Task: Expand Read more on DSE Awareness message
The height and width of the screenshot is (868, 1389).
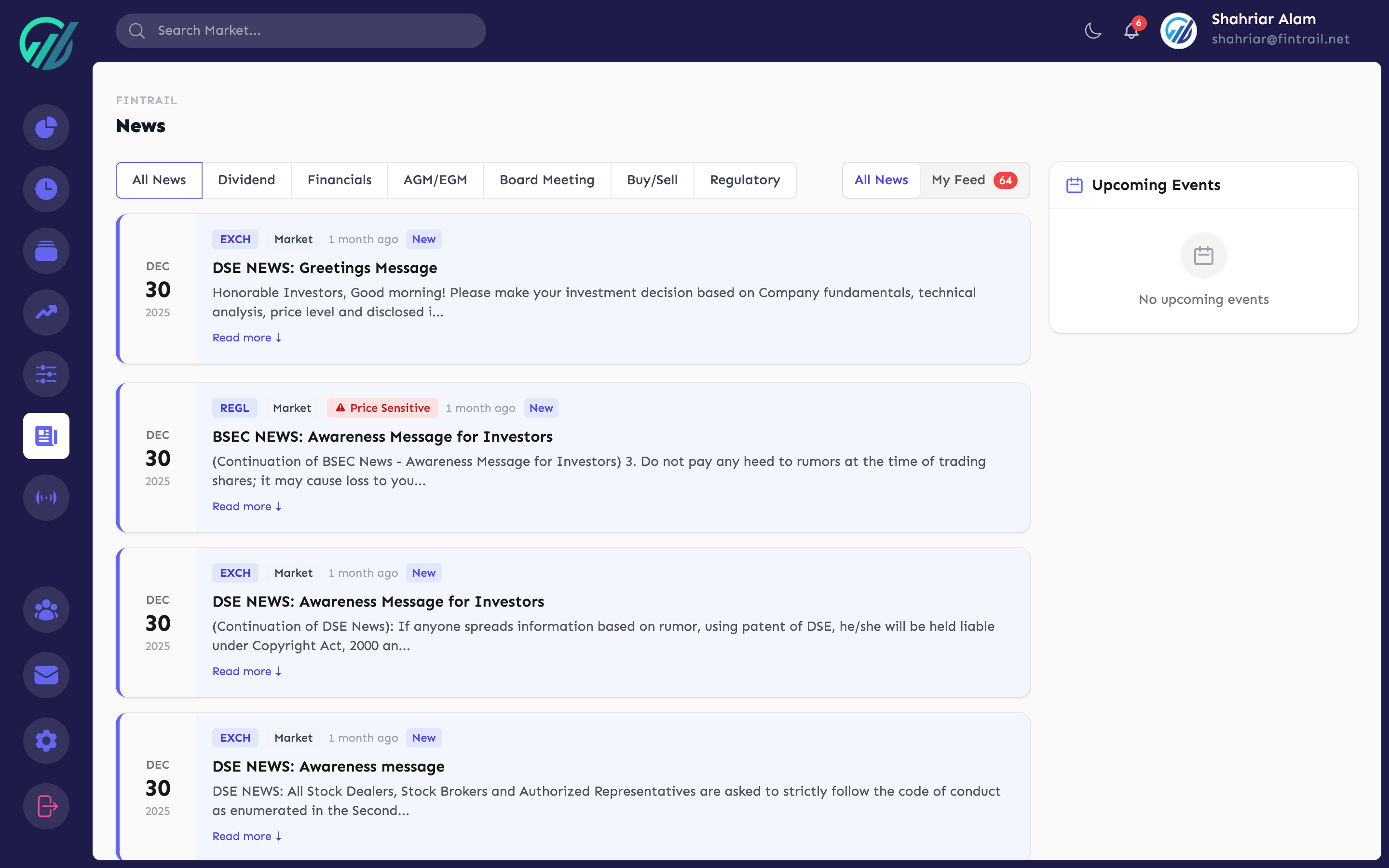Action: coord(246,836)
